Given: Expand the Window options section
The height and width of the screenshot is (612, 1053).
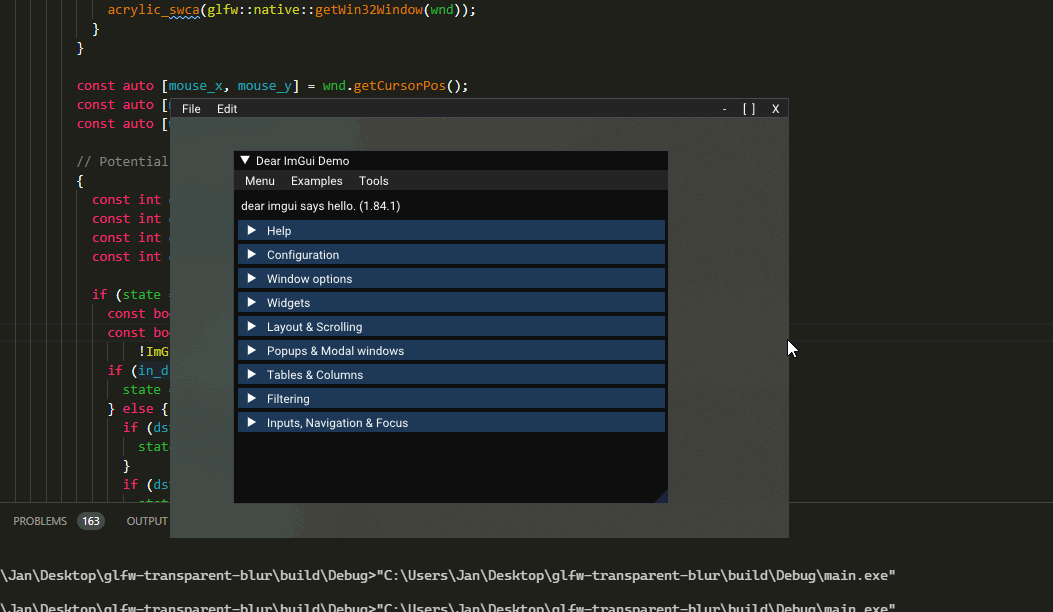Looking at the screenshot, I should click(x=451, y=279).
